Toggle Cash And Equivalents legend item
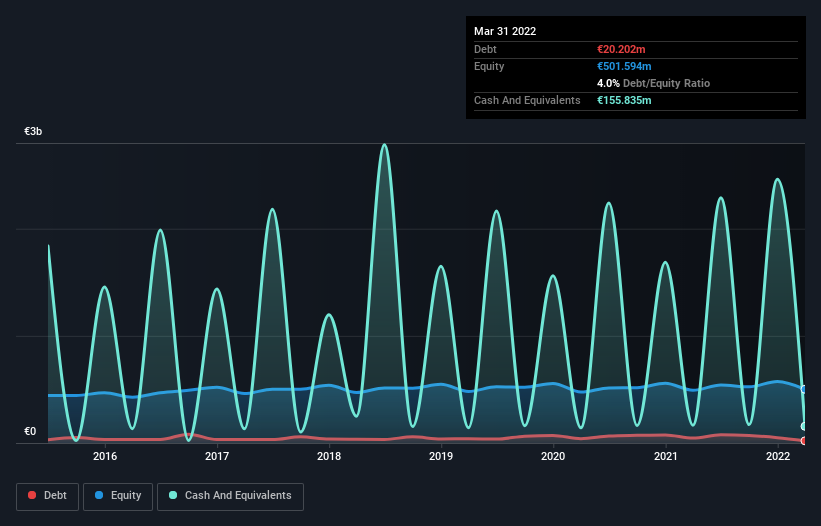 (x=230, y=496)
